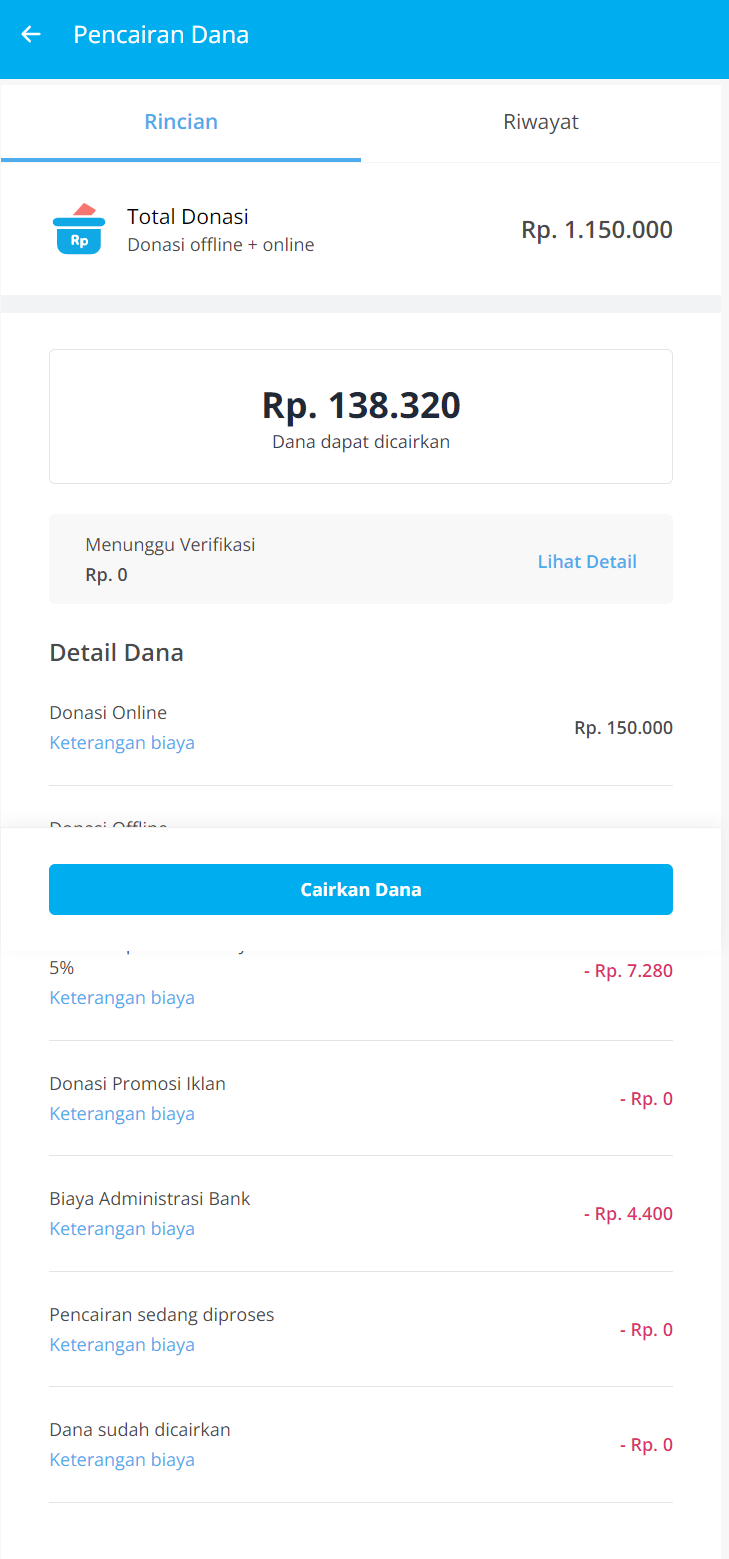
Task: Select the Rp. 1.150.000 total donation amount
Action: tap(596, 230)
